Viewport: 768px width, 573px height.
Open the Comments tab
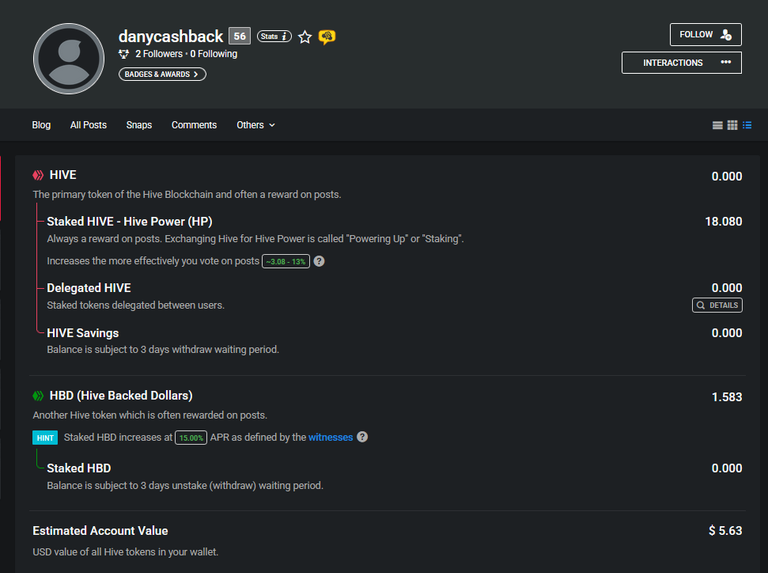(194, 125)
